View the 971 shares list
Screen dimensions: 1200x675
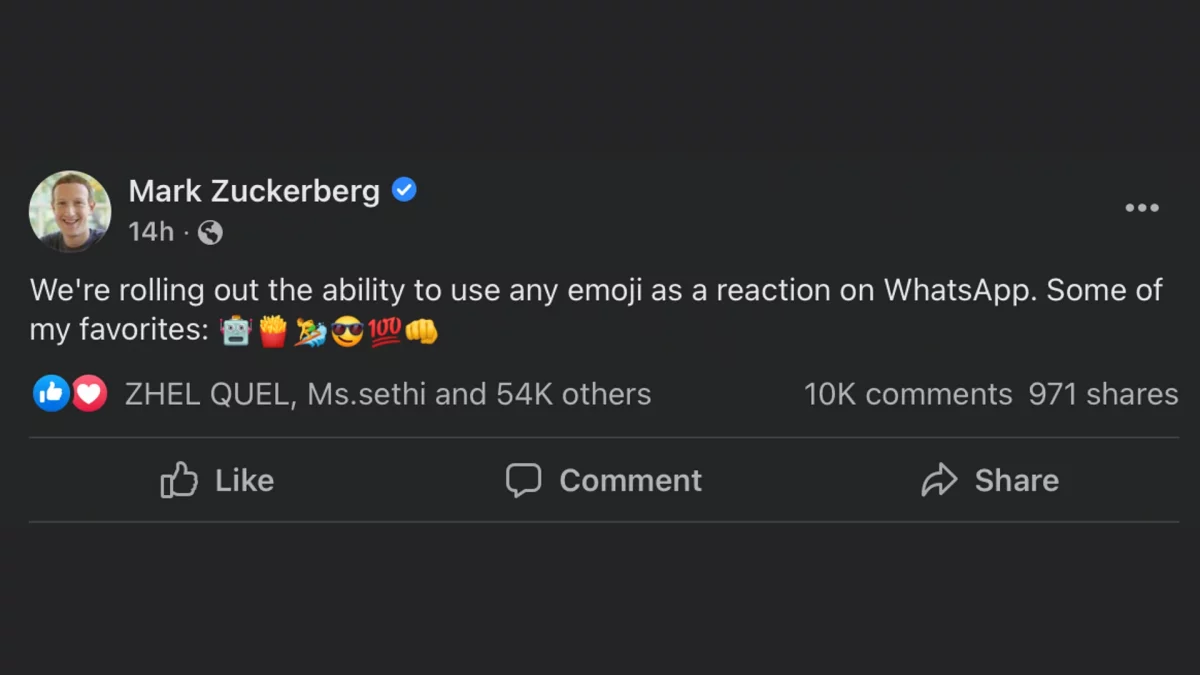[1103, 394]
